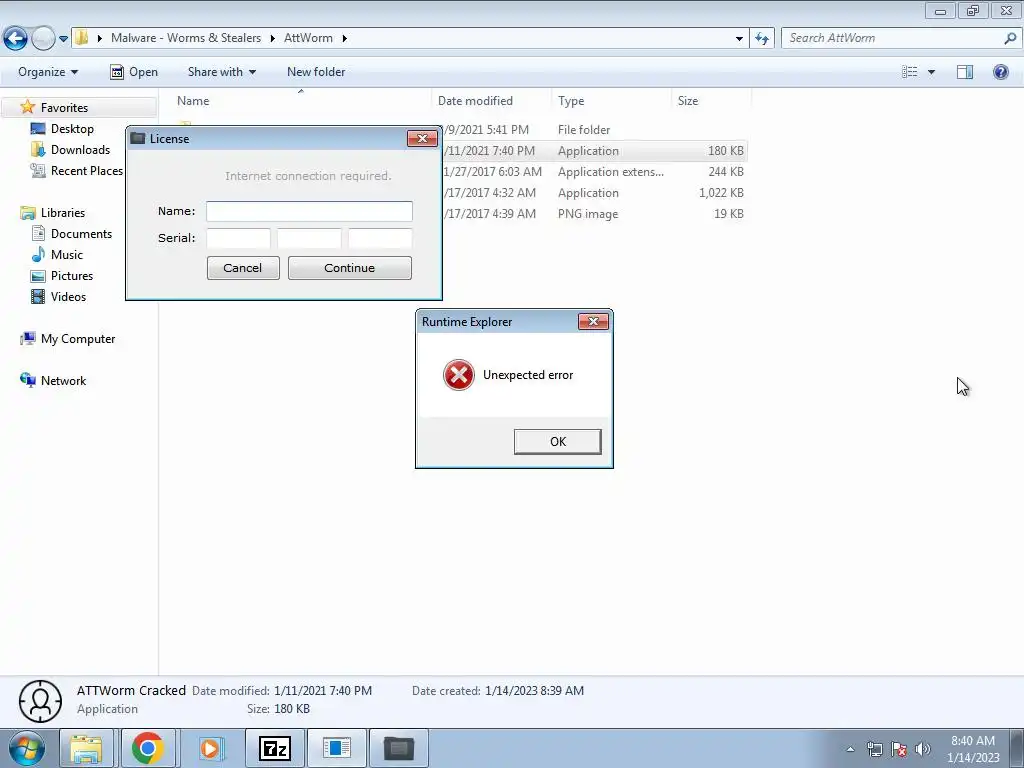This screenshot has height=768, width=1024.
Task: Open the recent locations dropdown arrow
Action: pos(63,39)
